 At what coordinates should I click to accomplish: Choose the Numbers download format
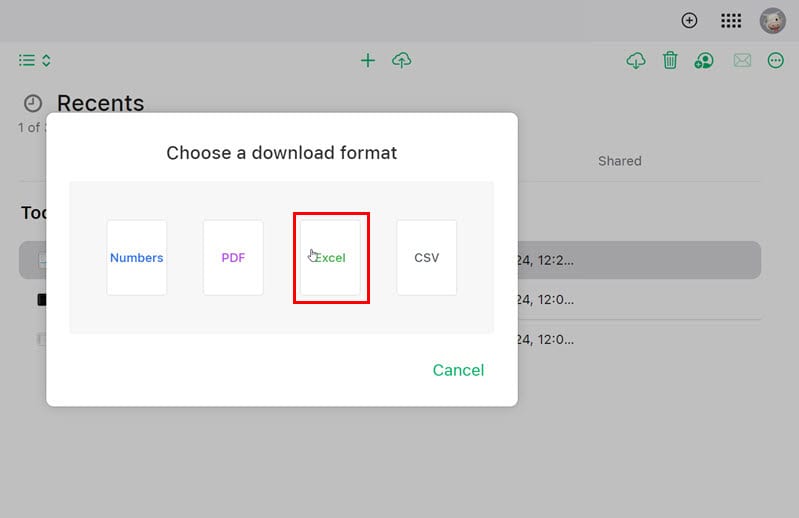click(x=137, y=258)
